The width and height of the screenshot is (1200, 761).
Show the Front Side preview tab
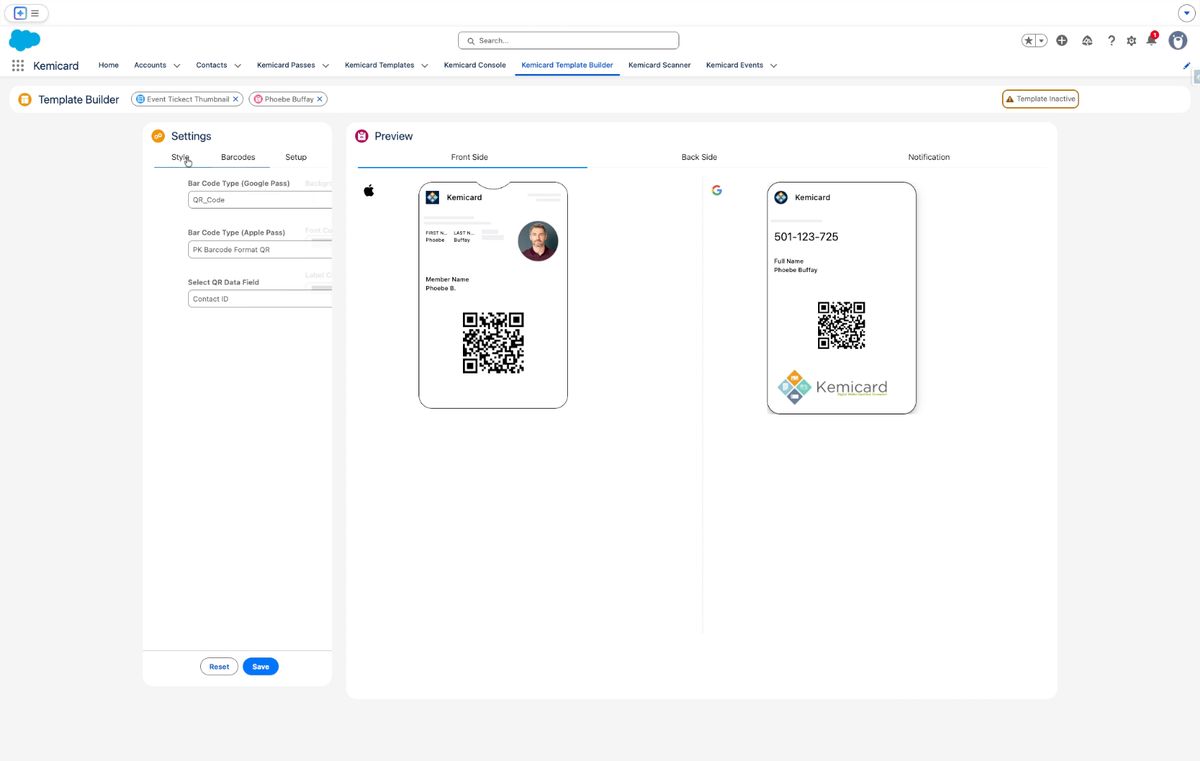[x=470, y=157]
